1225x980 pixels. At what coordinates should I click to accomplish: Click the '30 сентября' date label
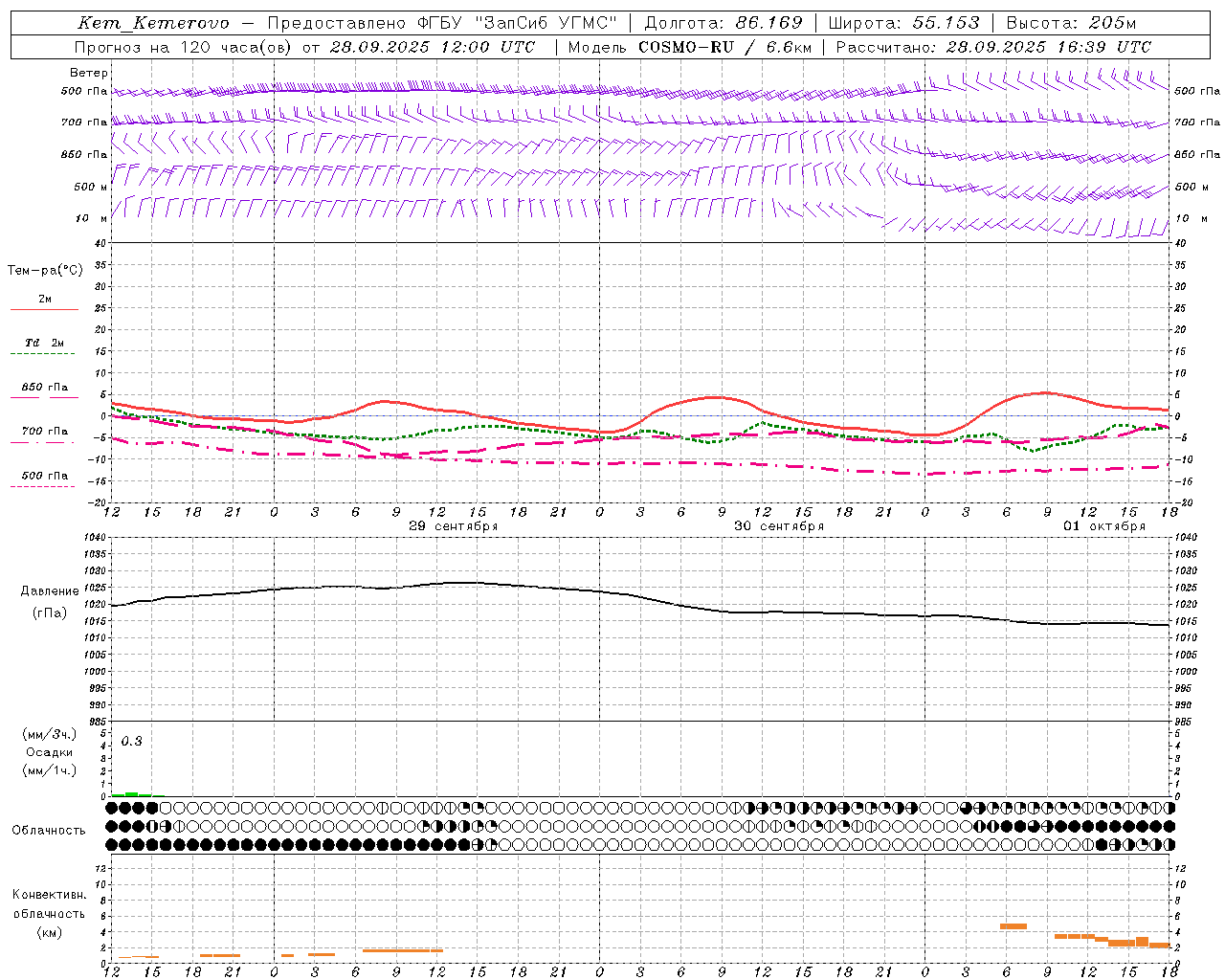(779, 526)
